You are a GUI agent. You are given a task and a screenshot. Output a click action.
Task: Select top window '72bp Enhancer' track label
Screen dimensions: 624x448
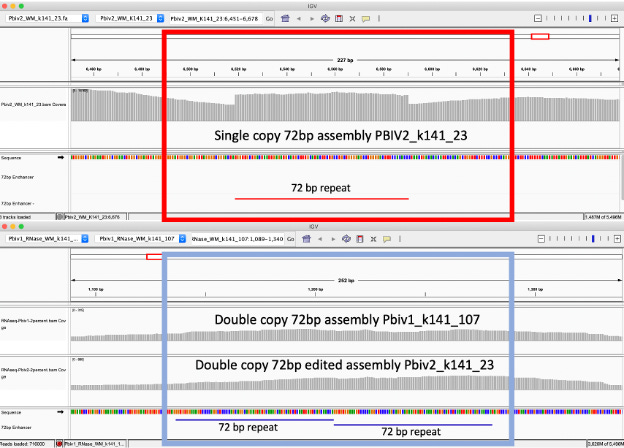point(18,177)
